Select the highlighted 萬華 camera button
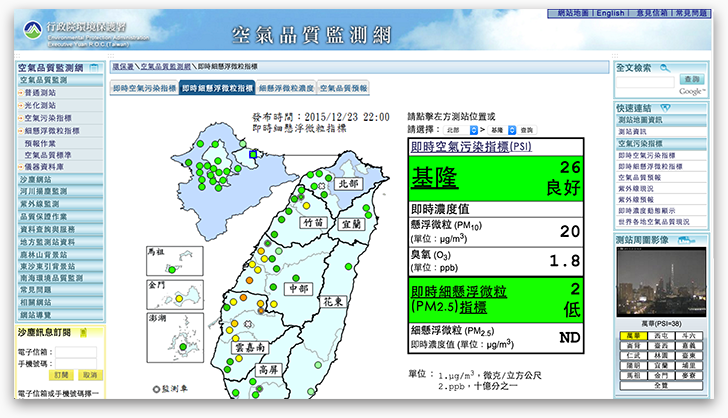The height and width of the screenshot is (418, 728). pyautogui.click(x=633, y=335)
